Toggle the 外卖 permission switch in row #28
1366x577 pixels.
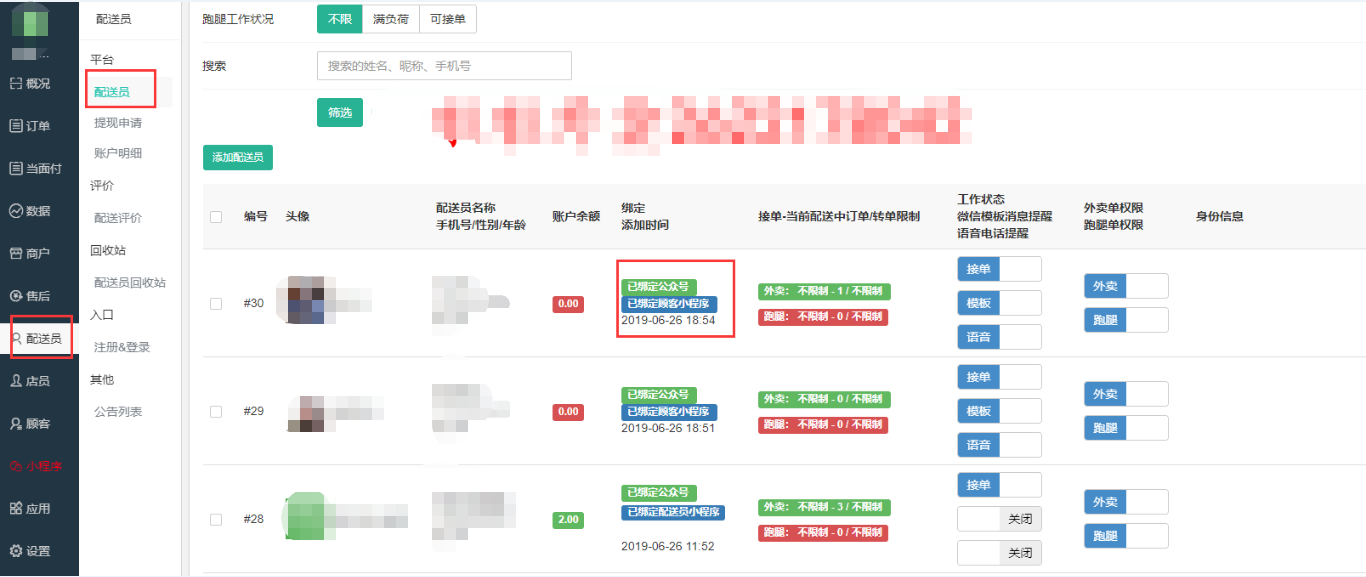click(x=1126, y=502)
